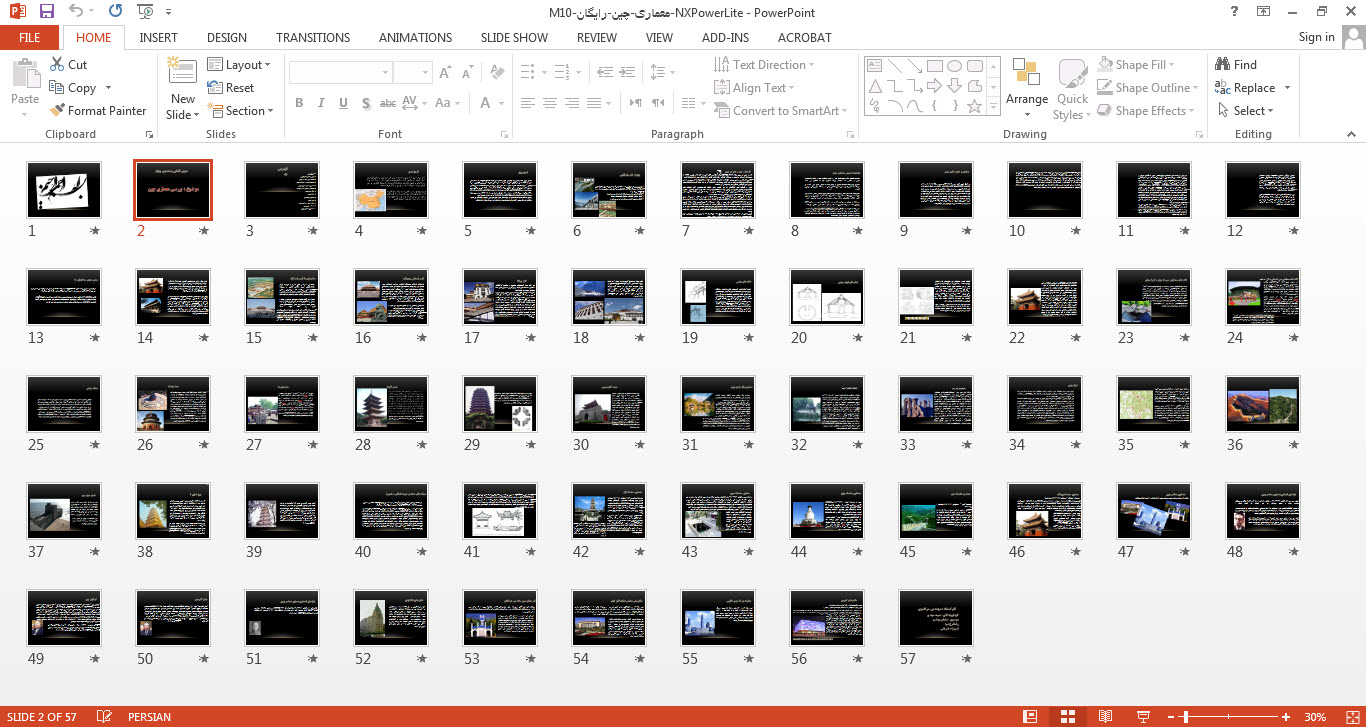Screen dimensions: 1366x727
Task: Expand the Clipboard dialog launcher
Action: (149, 134)
